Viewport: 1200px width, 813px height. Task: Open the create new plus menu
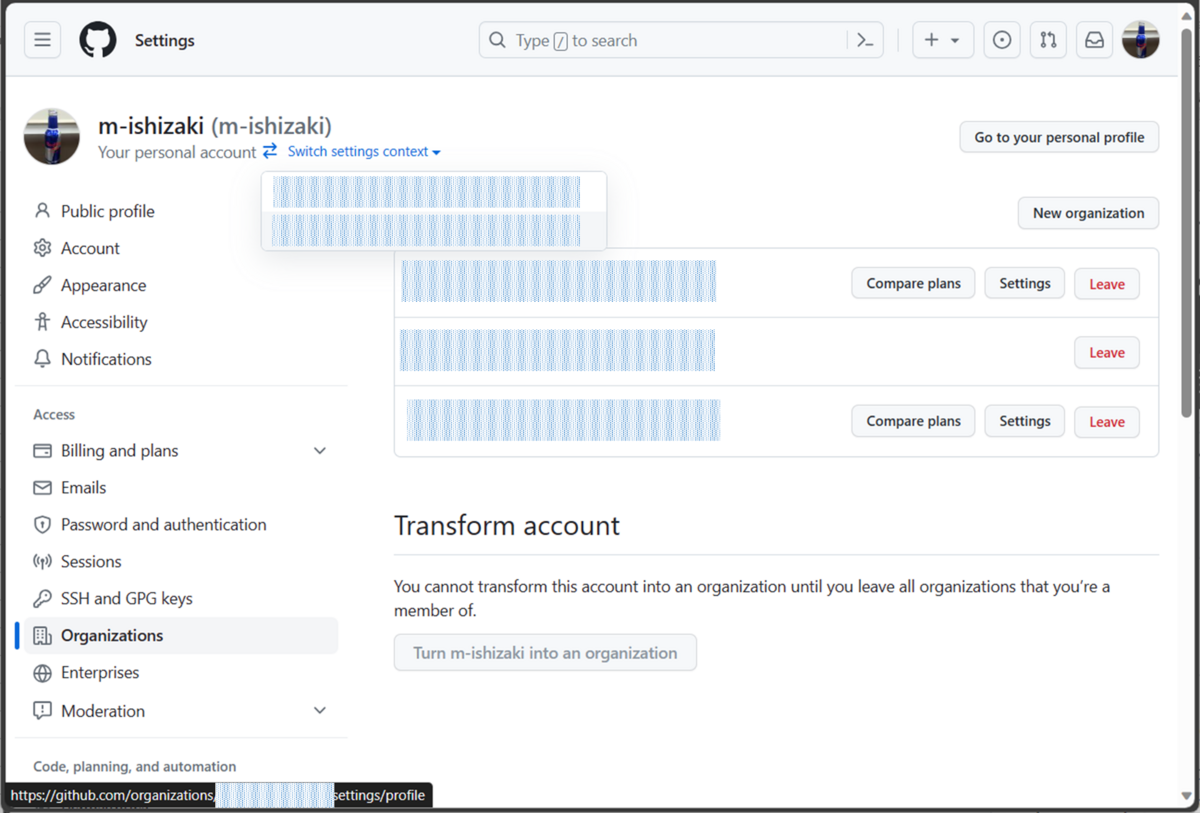coord(941,40)
